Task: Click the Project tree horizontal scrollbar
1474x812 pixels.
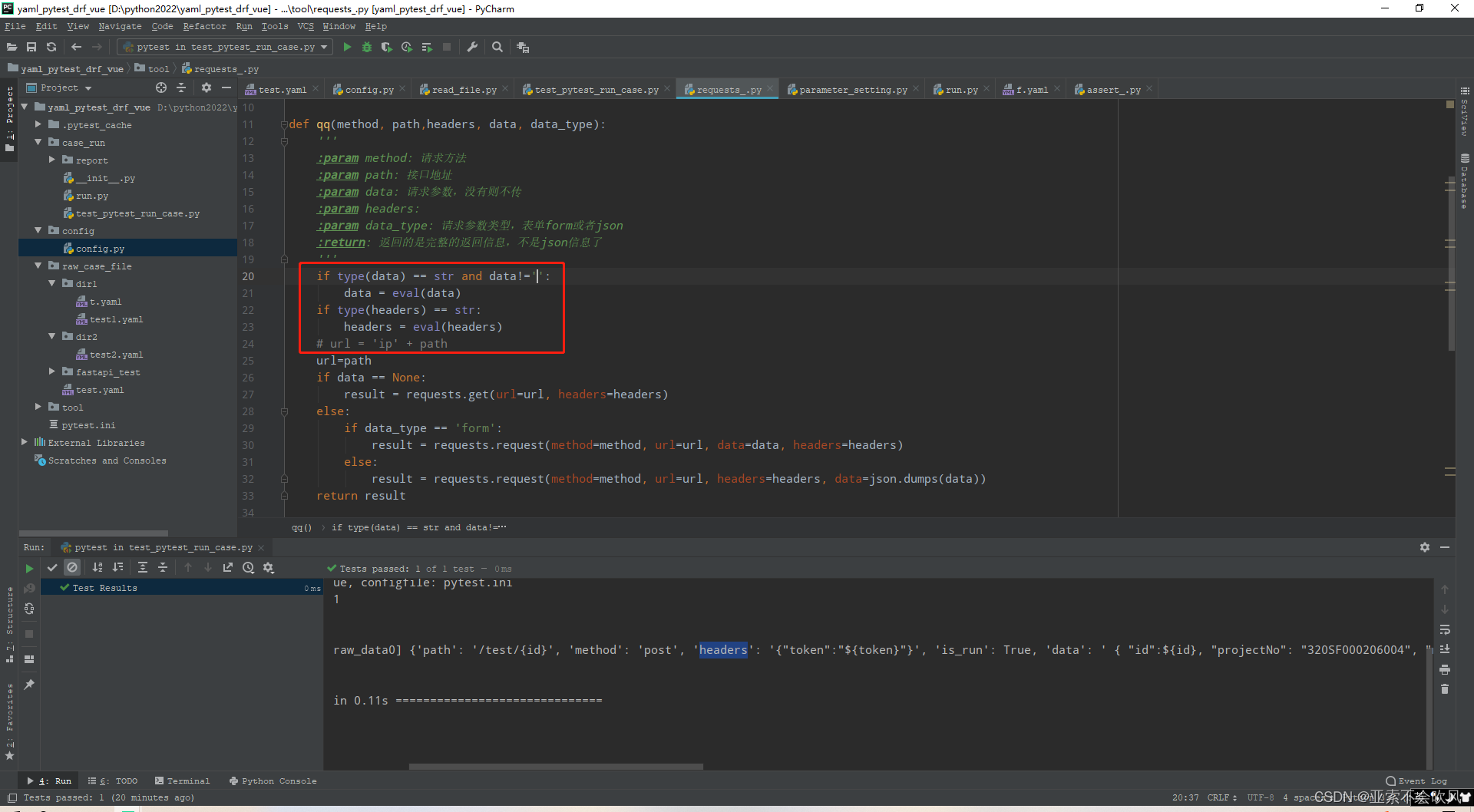Action: point(93,533)
